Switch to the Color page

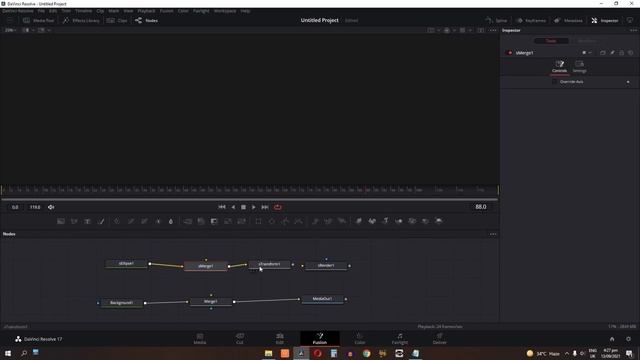[360, 339]
